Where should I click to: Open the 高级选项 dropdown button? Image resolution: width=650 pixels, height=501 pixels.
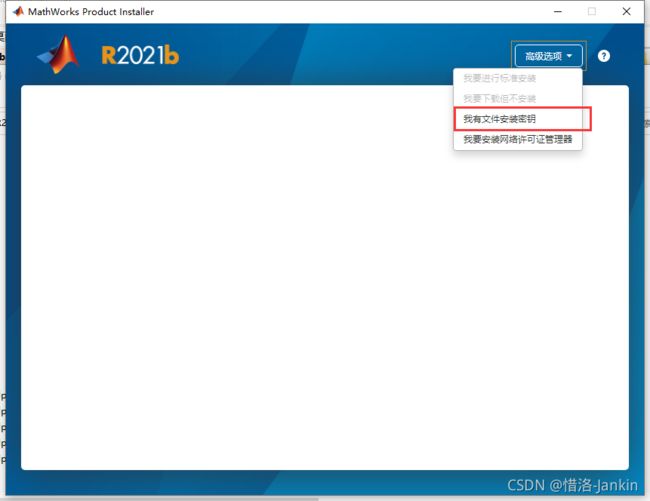[548, 56]
